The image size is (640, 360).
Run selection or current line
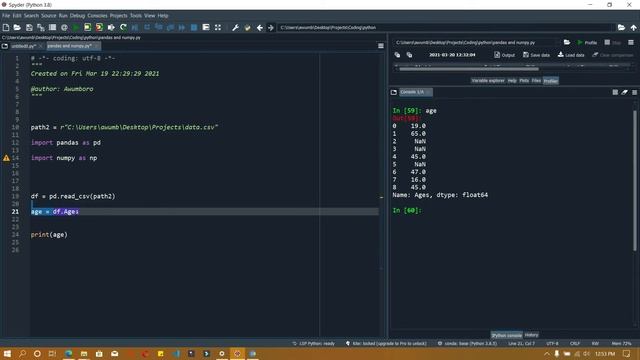coord(111,27)
